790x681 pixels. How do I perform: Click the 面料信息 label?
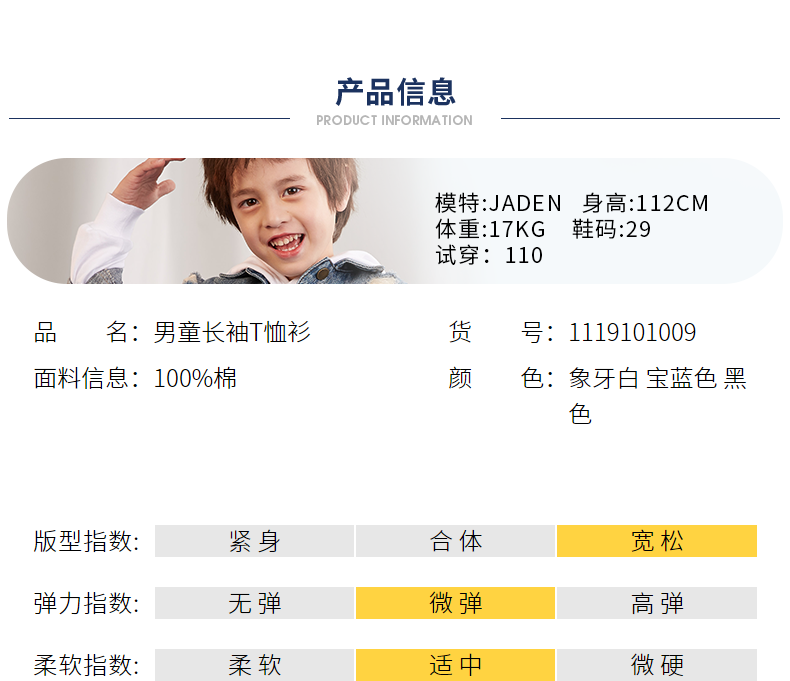[x=86, y=378]
